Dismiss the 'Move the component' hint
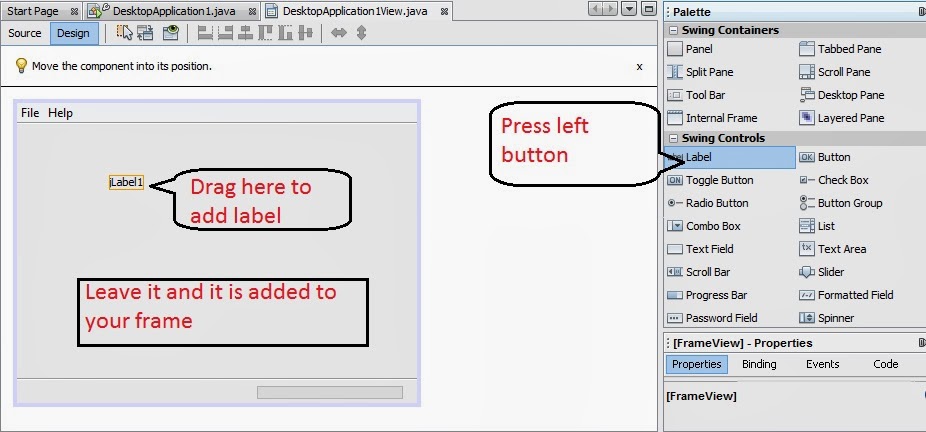 (639, 67)
